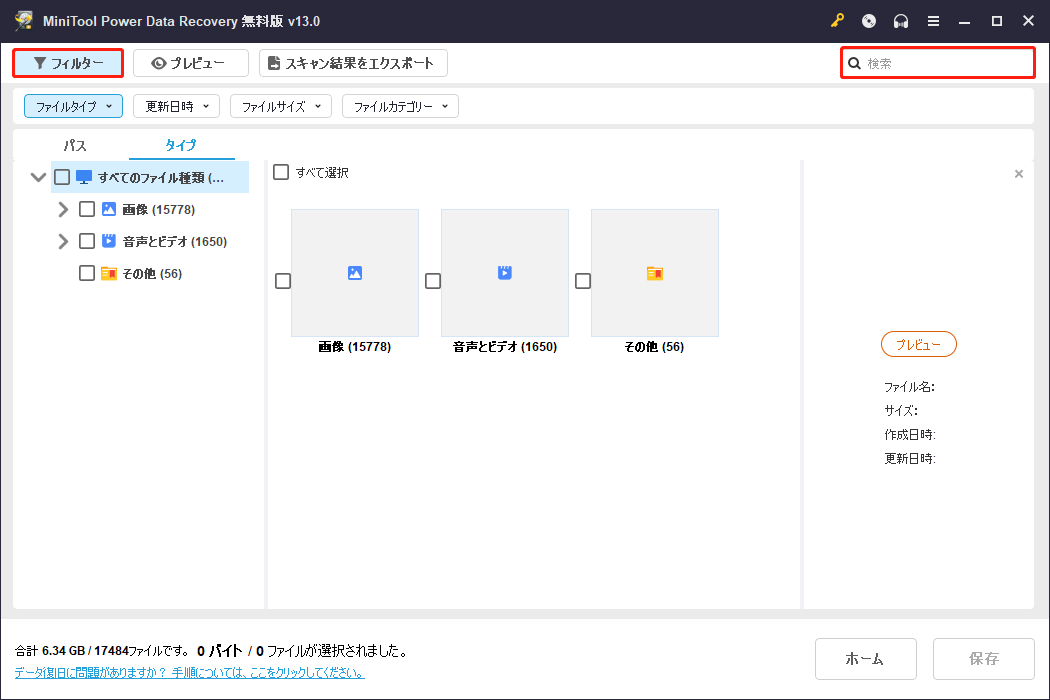
Task: Click the 音声とビデオ media icon in tree
Action: click(x=108, y=240)
